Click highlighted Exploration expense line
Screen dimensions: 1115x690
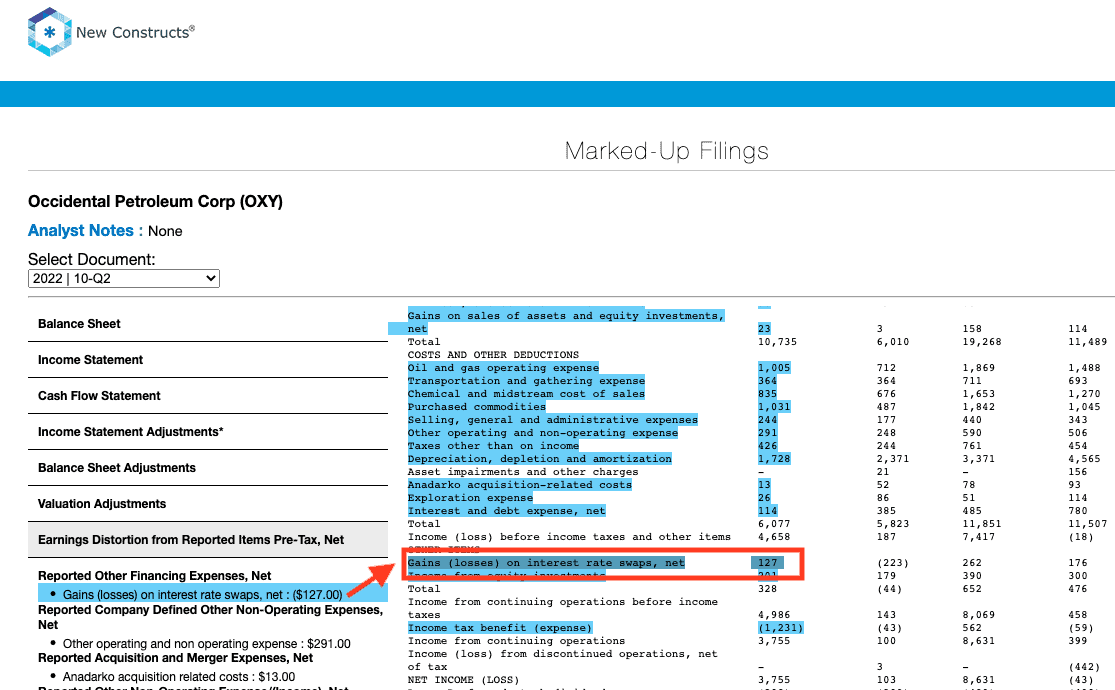coord(470,498)
